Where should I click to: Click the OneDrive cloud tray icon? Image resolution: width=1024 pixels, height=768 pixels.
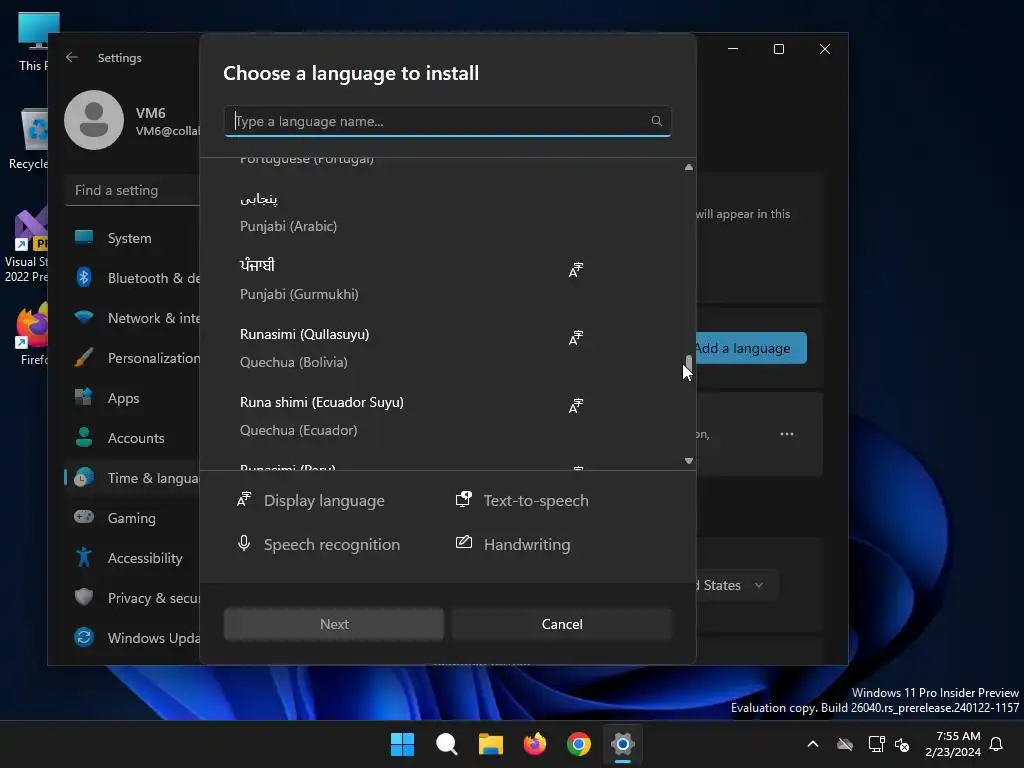(x=845, y=744)
